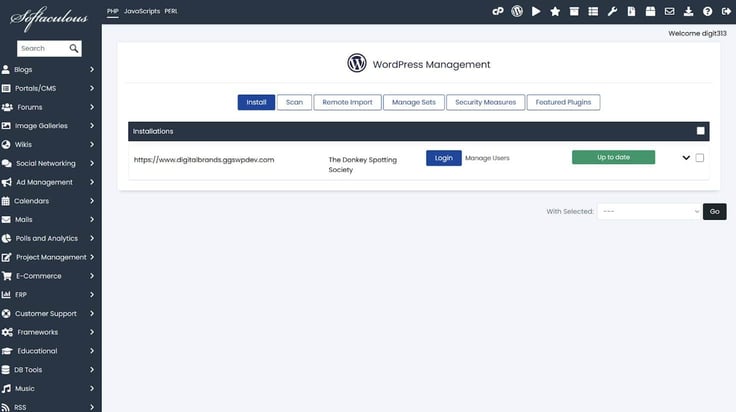
Task: Open the With Selected dropdown
Action: pos(649,212)
